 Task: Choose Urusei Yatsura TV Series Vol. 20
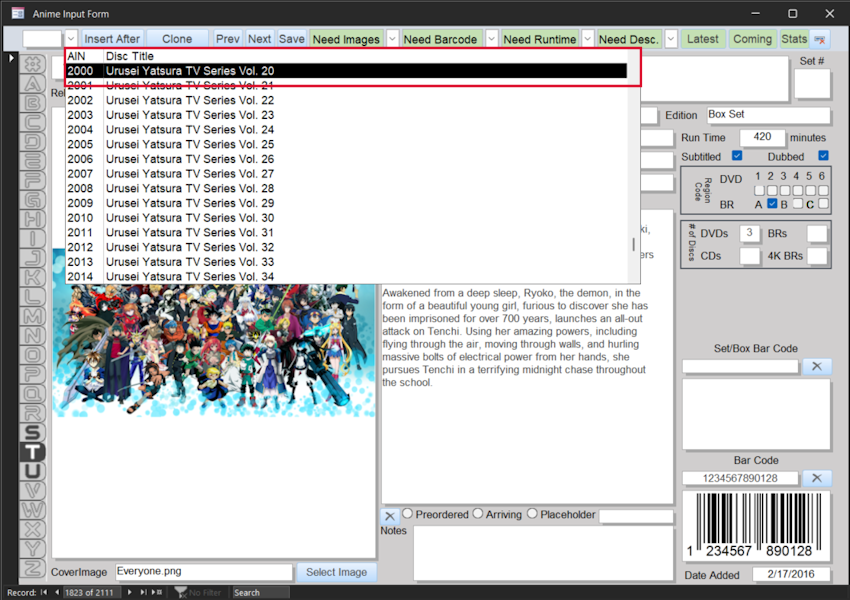pyautogui.click(x=346, y=71)
